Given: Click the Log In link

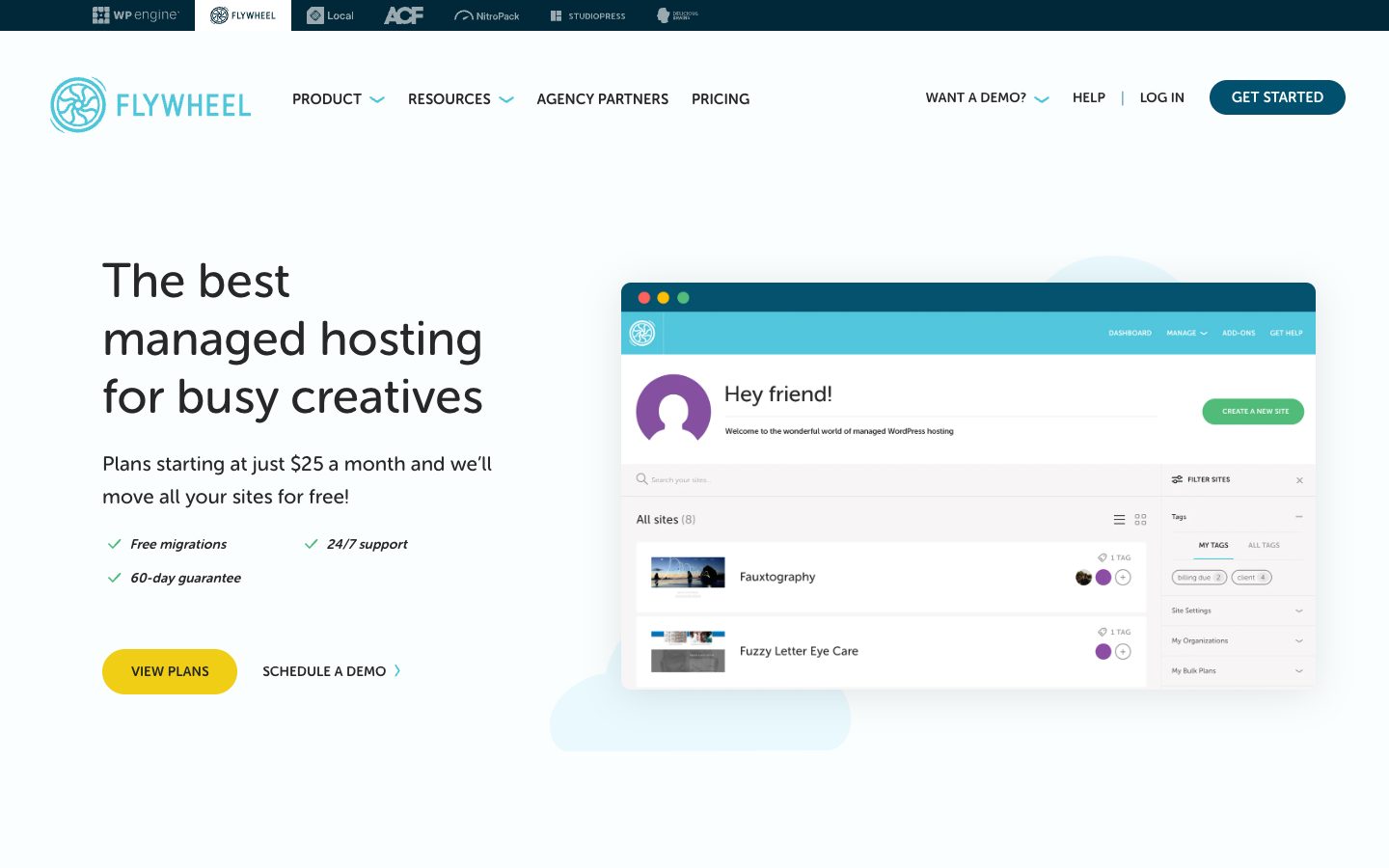Looking at the screenshot, I should coord(1162,97).
